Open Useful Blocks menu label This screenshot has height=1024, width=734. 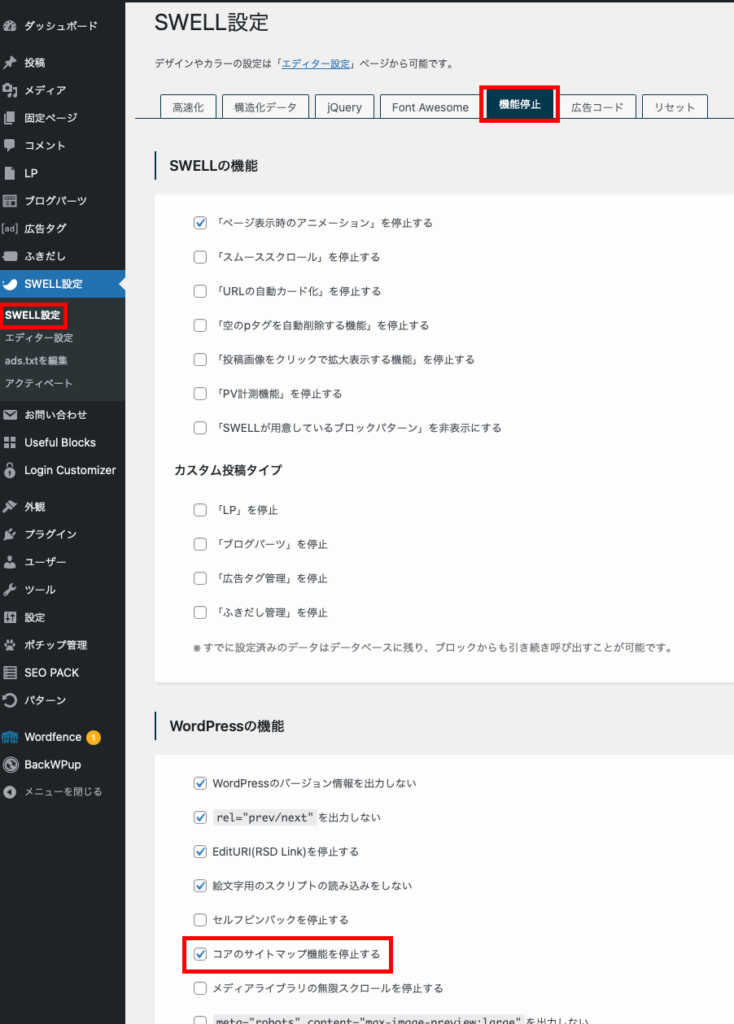coord(60,443)
